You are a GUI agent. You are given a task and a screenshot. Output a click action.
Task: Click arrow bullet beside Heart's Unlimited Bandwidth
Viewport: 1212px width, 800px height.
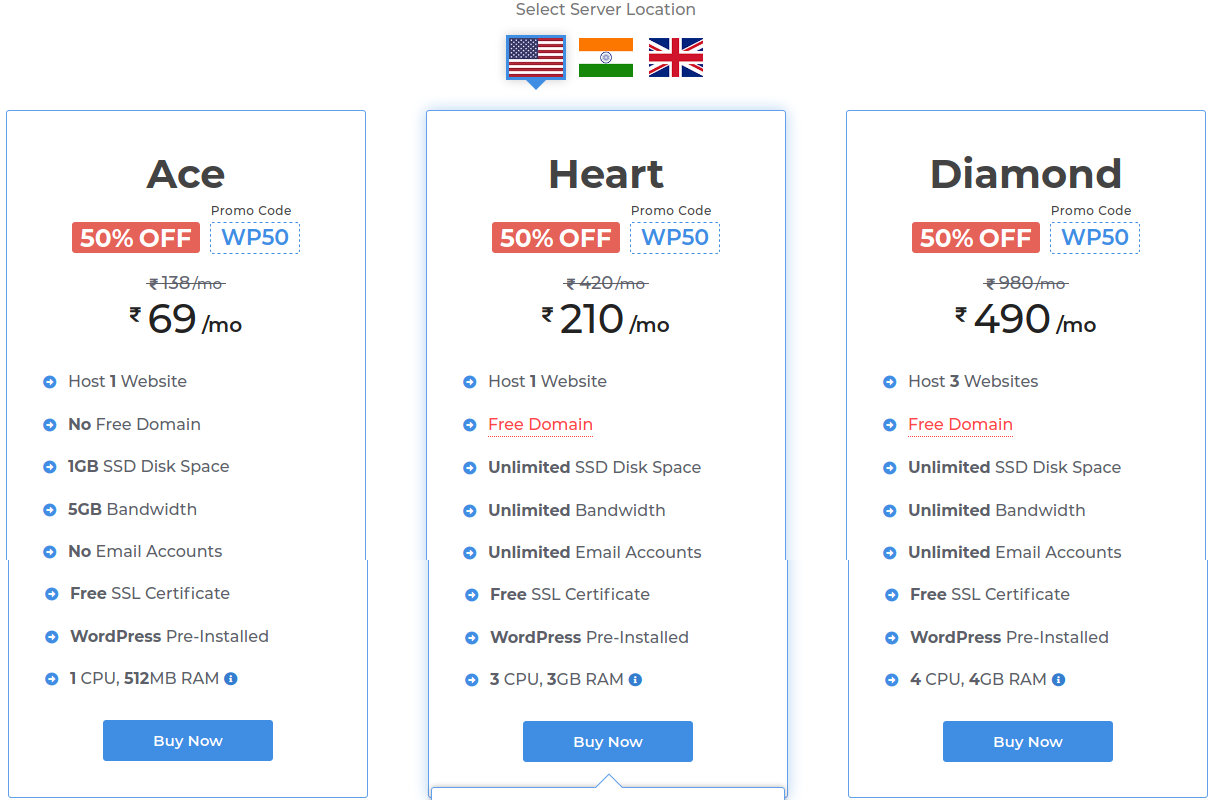click(x=470, y=511)
